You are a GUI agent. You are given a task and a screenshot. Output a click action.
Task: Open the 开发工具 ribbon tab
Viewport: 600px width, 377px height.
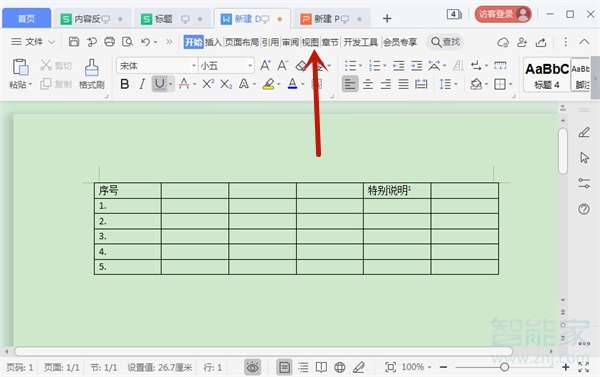coord(360,42)
